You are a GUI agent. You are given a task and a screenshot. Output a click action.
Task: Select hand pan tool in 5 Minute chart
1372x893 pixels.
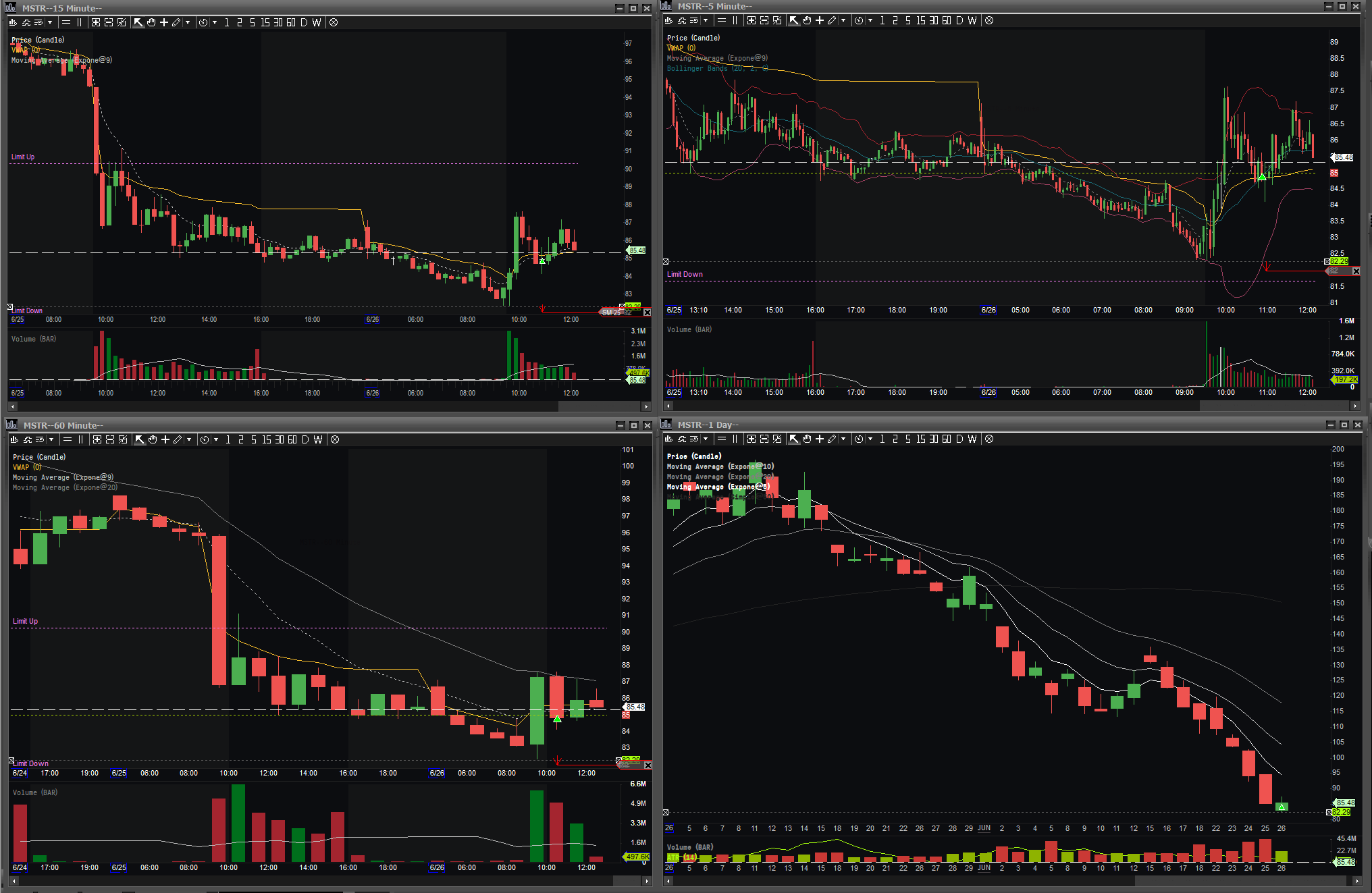pos(807,20)
